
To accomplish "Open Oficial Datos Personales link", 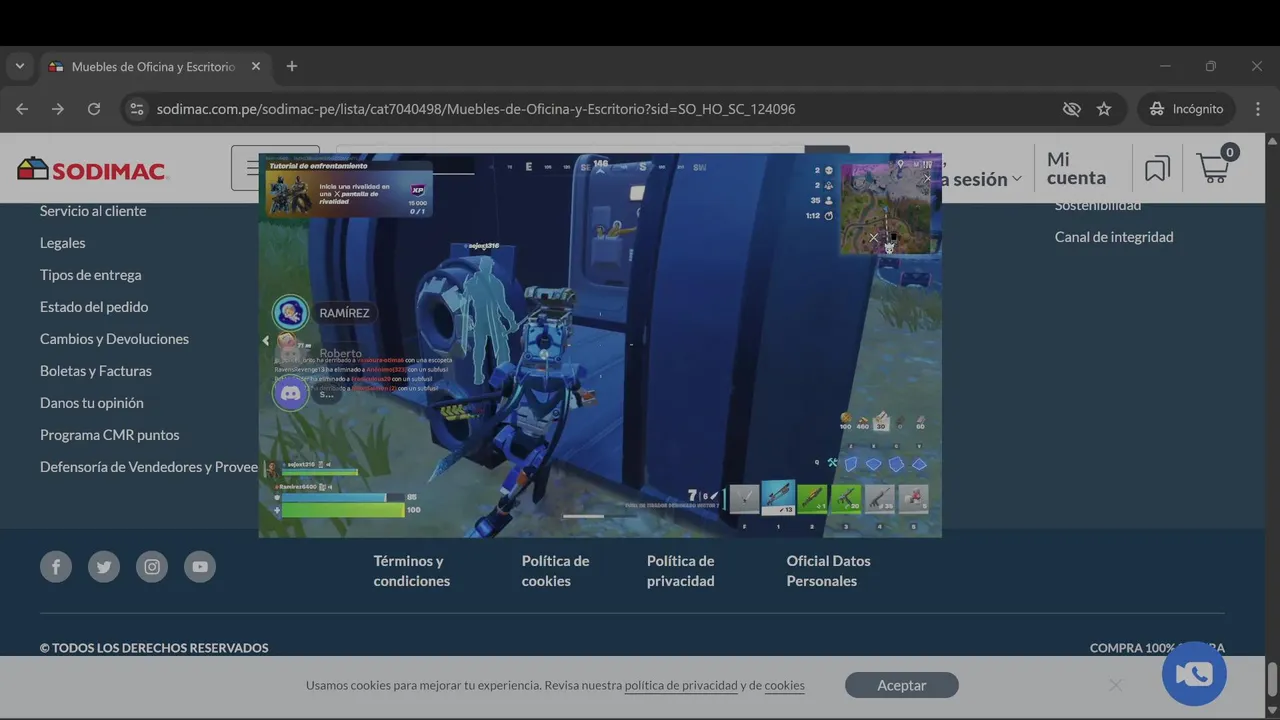I will point(828,571).
